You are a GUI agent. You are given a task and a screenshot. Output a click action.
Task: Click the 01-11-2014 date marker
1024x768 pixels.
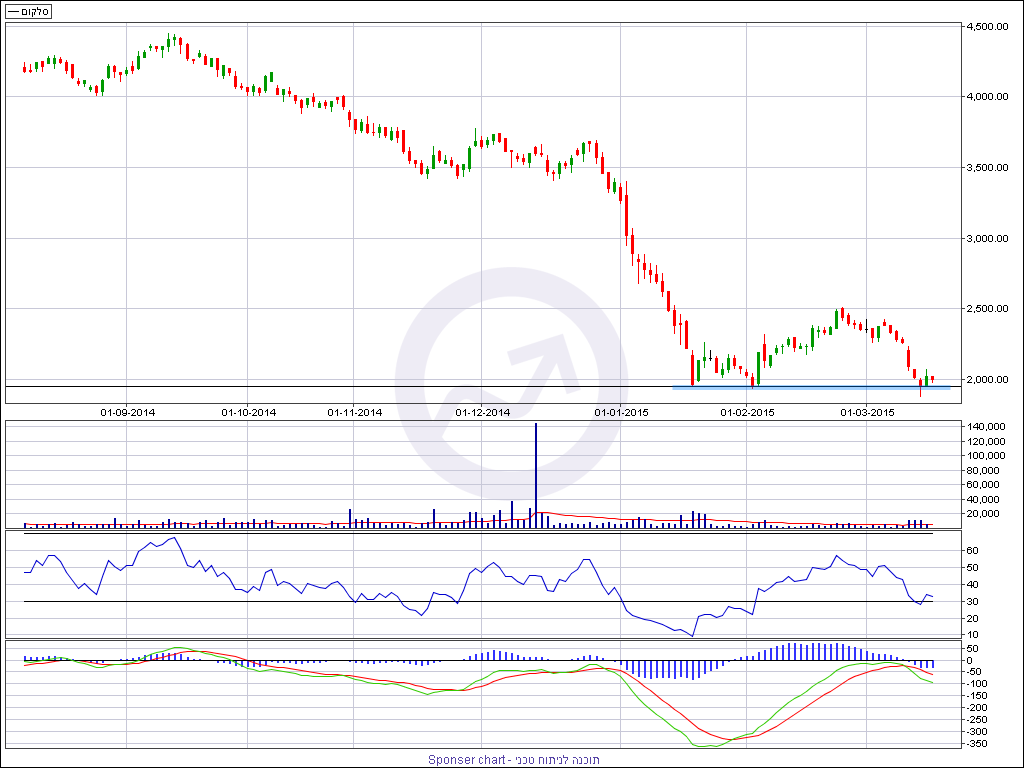click(355, 412)
